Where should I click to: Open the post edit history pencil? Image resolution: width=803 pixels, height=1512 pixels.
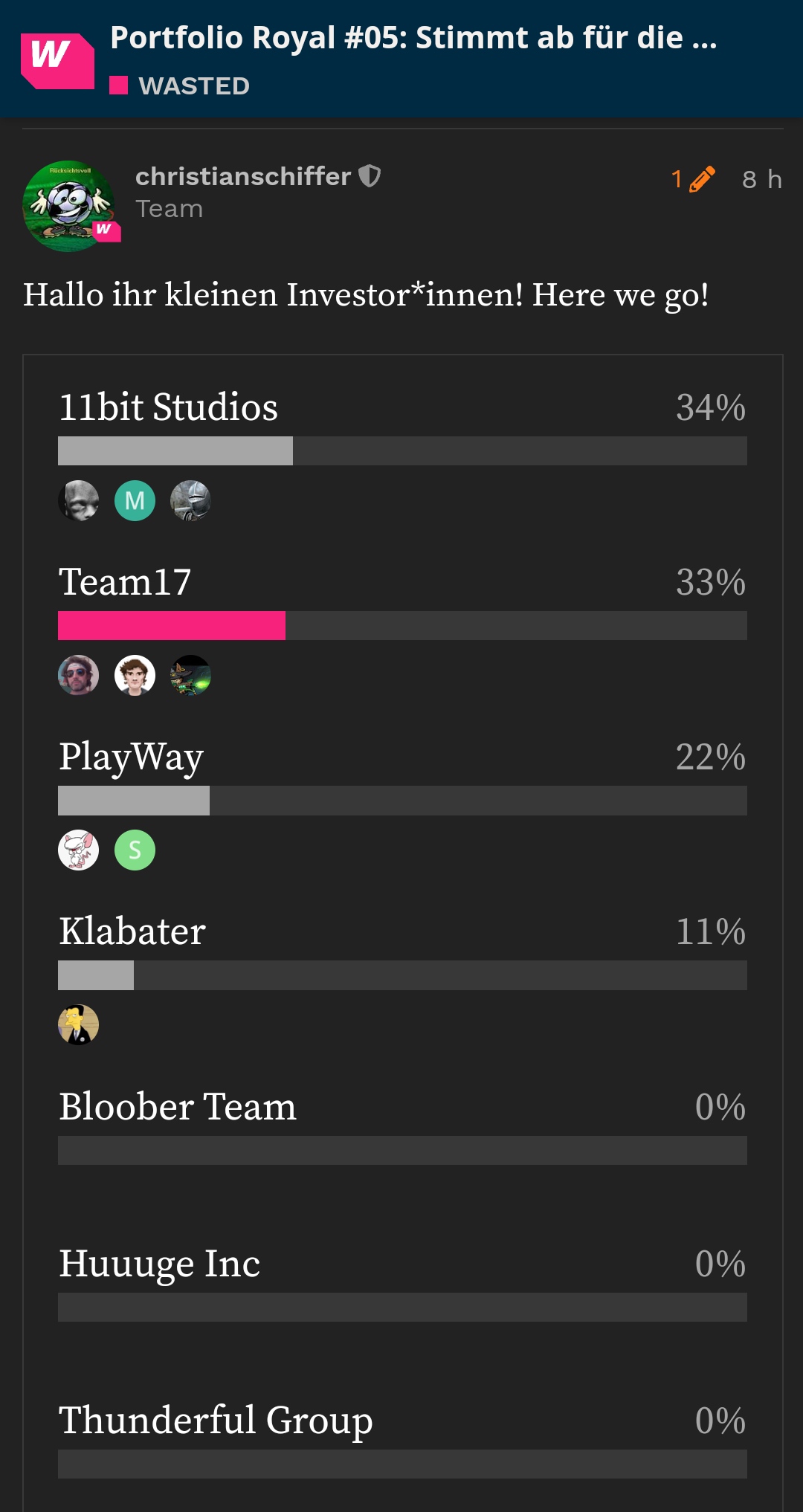(x=701, y=179)
